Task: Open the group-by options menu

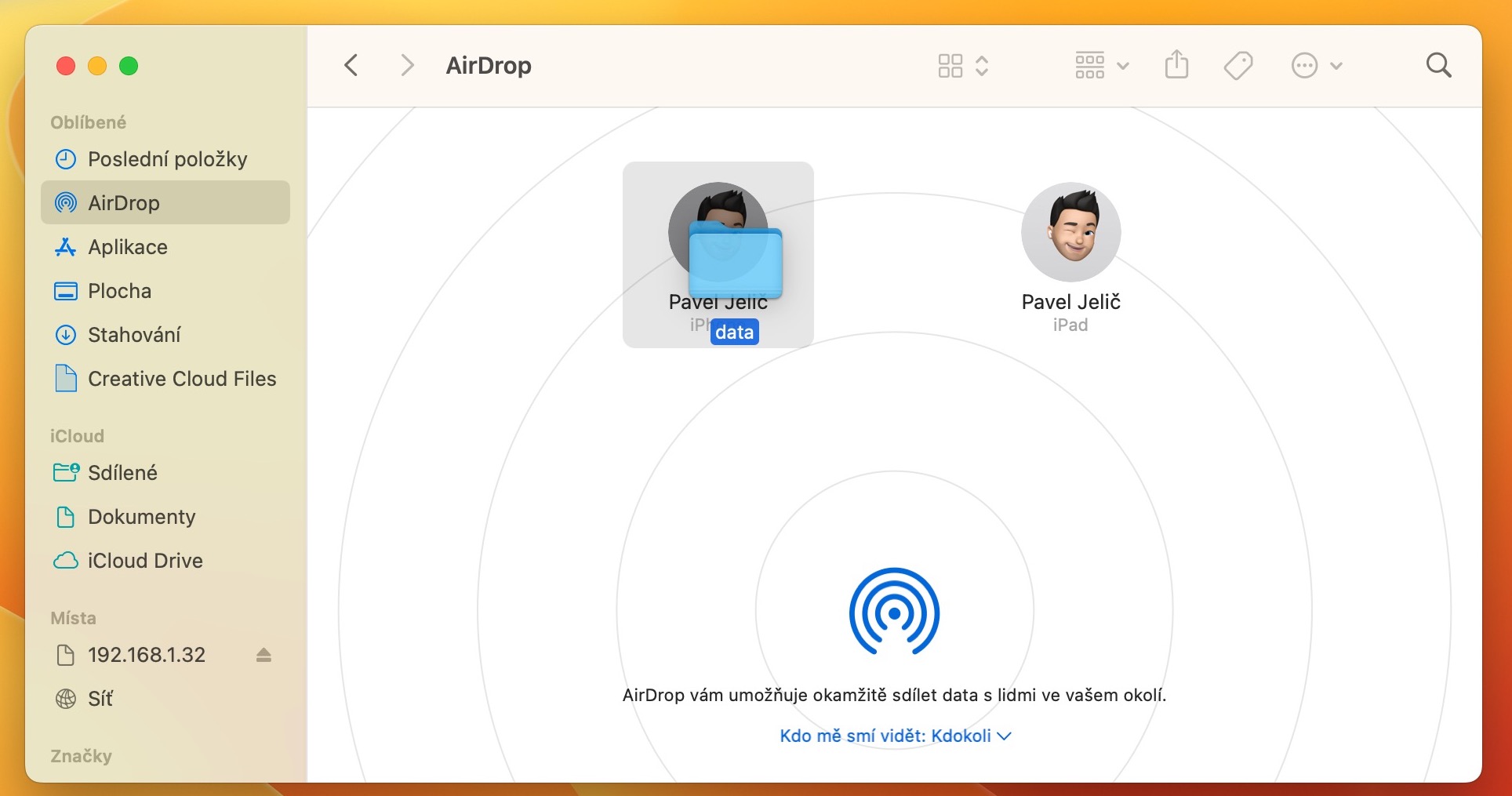Action: [x=1101, y=66]
